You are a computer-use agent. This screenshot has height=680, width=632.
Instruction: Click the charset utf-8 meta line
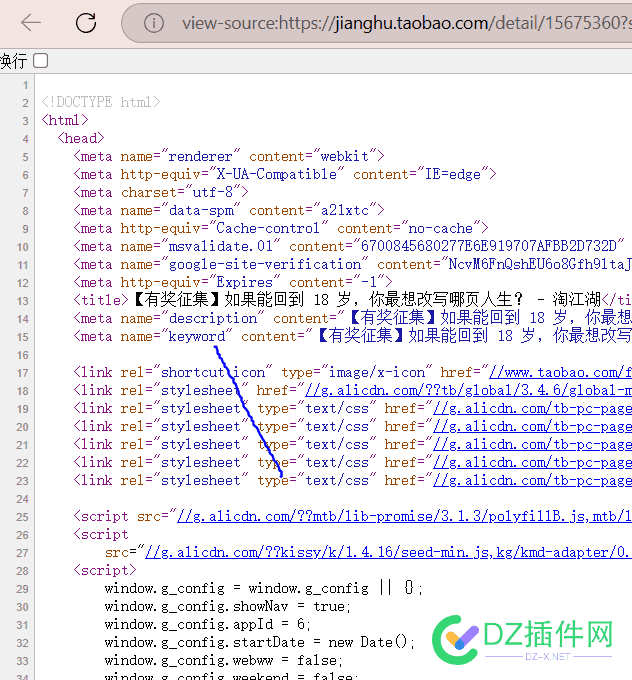click(x=161, y=192)
